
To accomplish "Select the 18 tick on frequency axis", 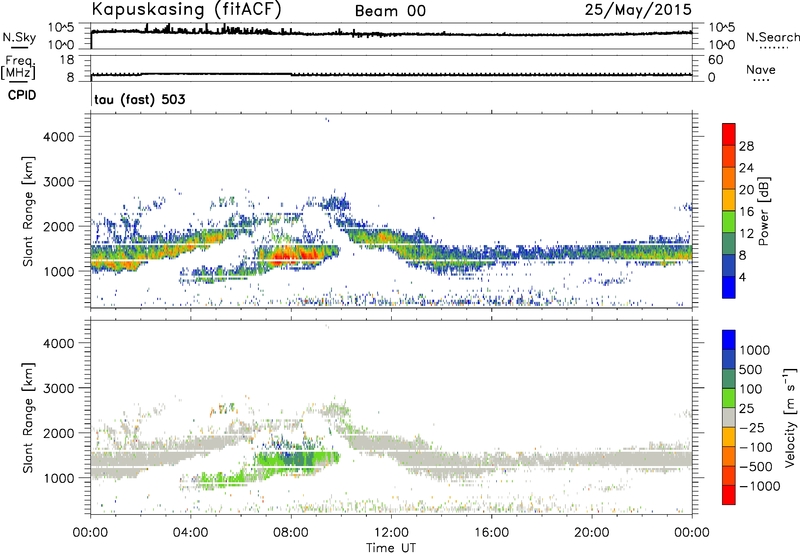I will coord(67,60).
